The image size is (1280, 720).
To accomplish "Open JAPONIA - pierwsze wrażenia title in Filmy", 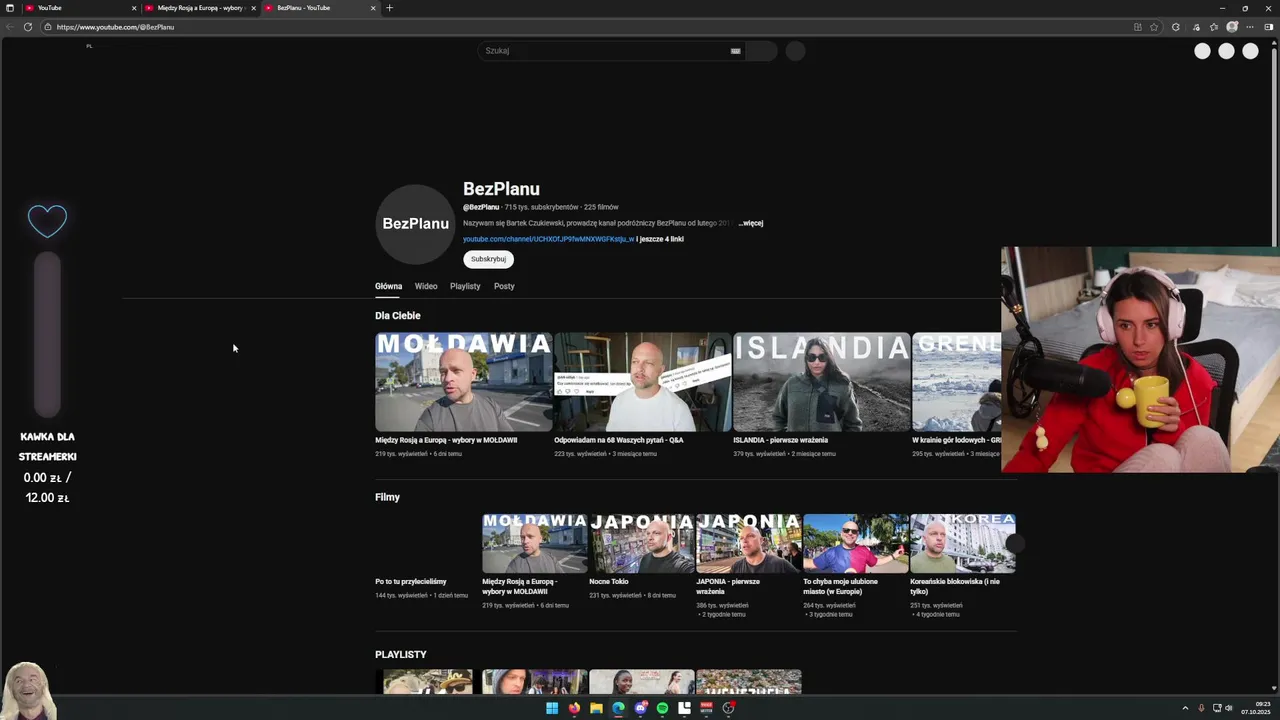I will pyautogui.click(x=728, y=586).
